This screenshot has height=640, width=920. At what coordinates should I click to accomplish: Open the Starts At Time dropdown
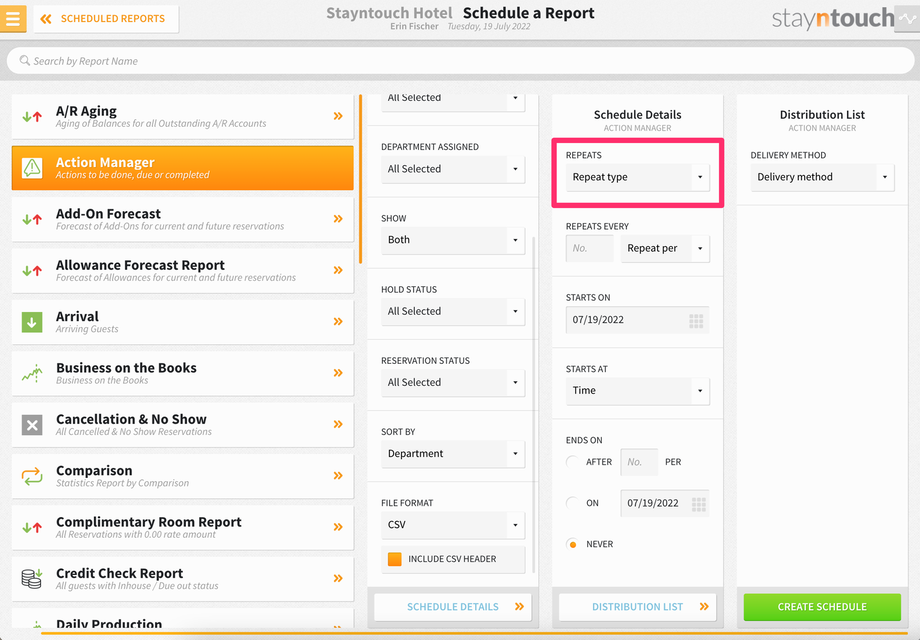(638, 391)
